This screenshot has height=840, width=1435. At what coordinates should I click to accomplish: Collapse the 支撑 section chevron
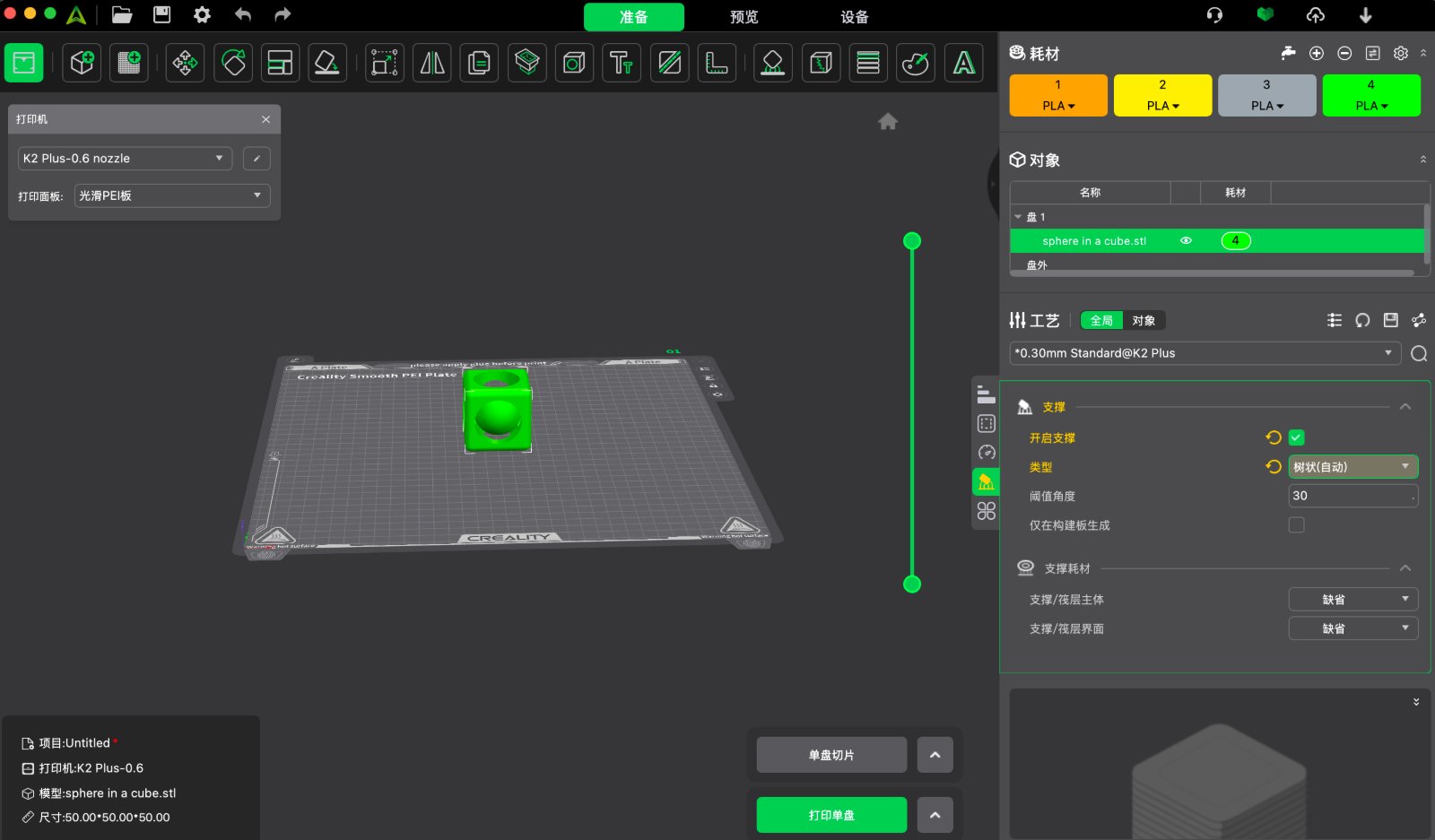pyautogui.click(x=1405, y=407)
